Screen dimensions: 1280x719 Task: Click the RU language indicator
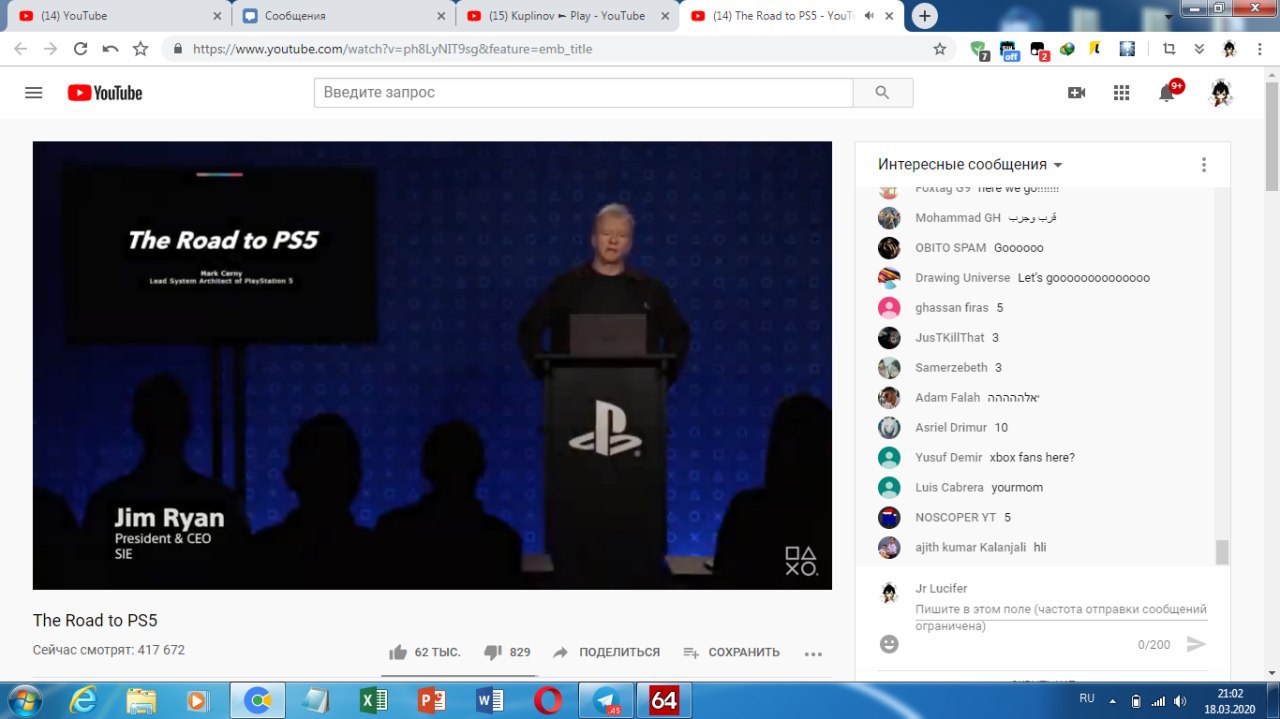tap(1087, 699)
